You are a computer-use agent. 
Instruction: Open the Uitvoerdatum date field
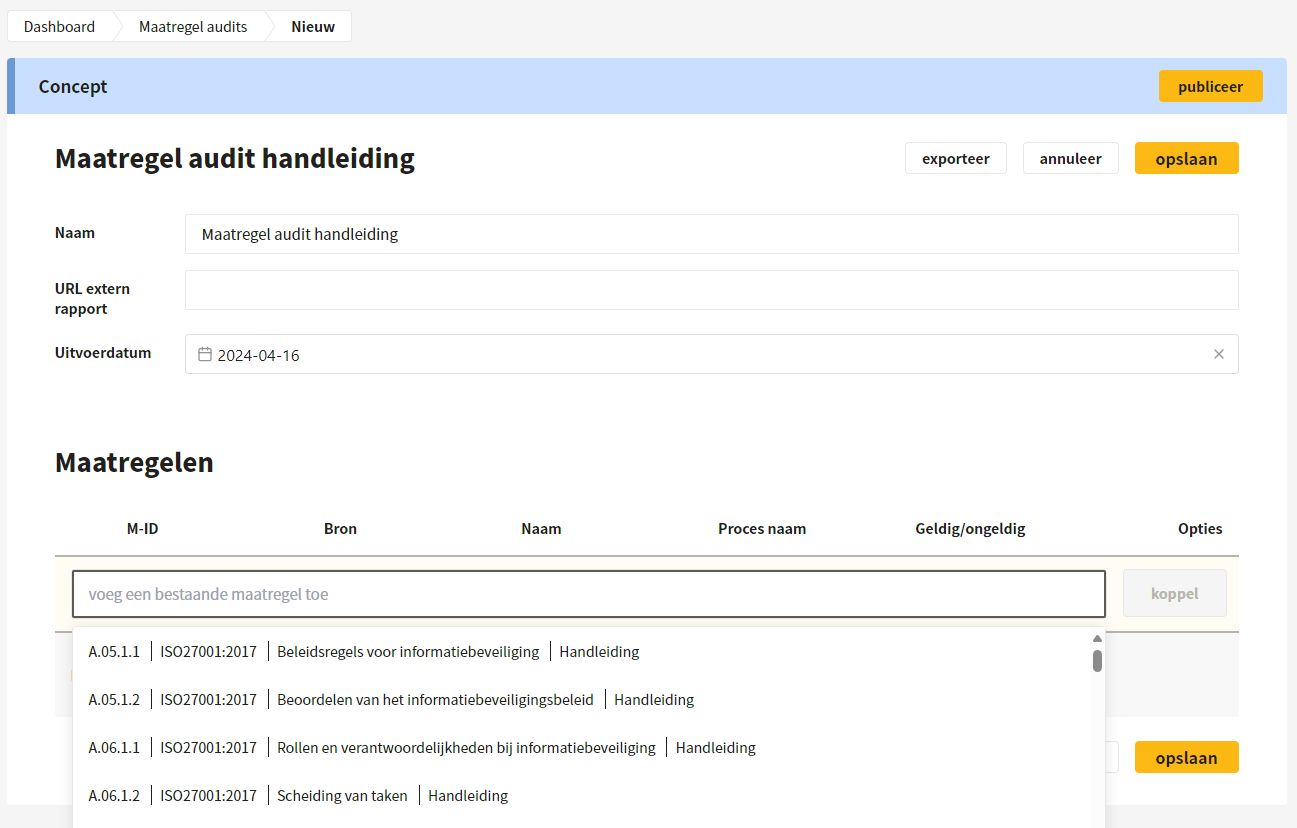tap(711, 354)
